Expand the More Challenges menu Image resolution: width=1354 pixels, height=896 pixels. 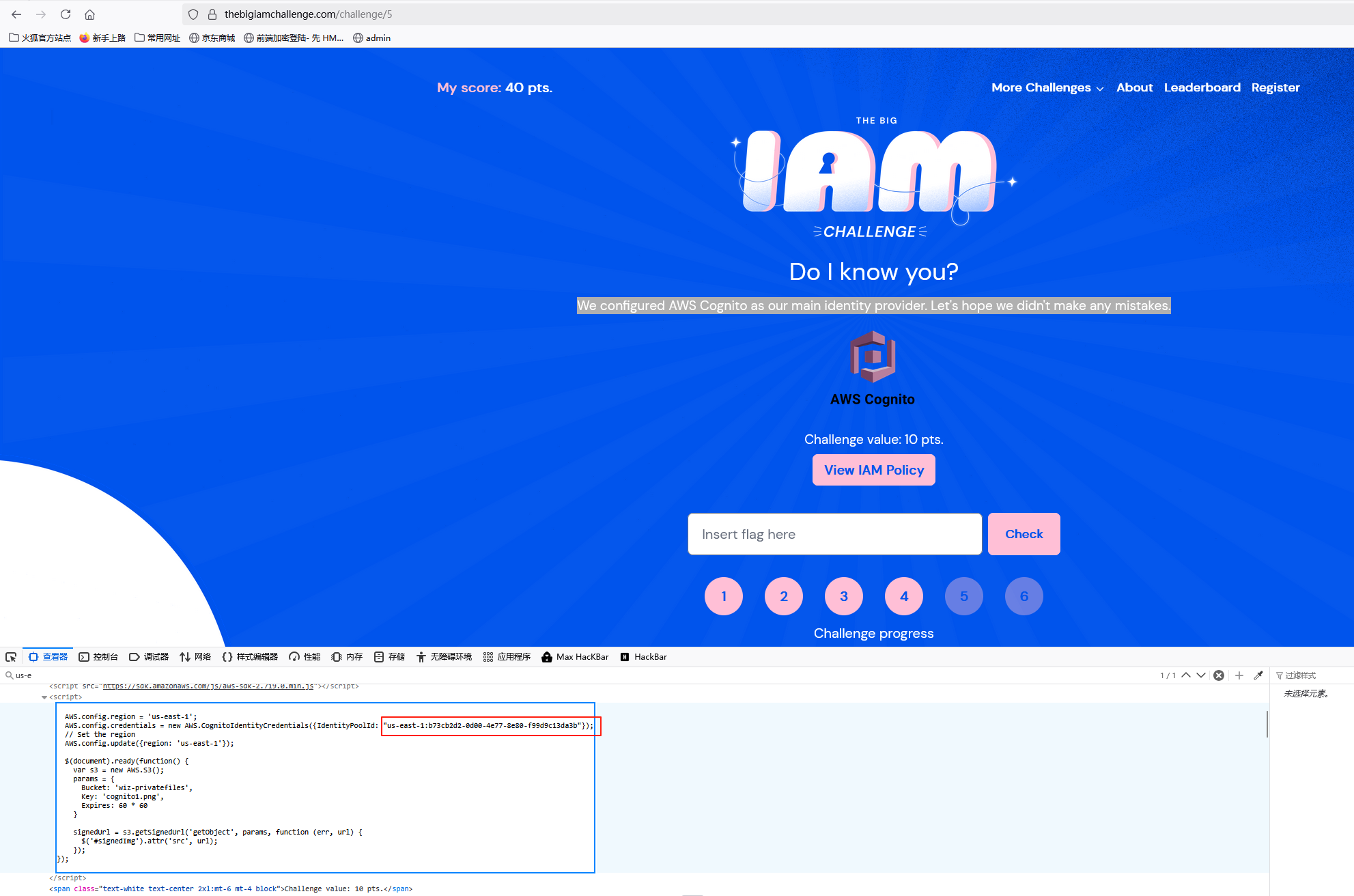[x=1047, y=87]
